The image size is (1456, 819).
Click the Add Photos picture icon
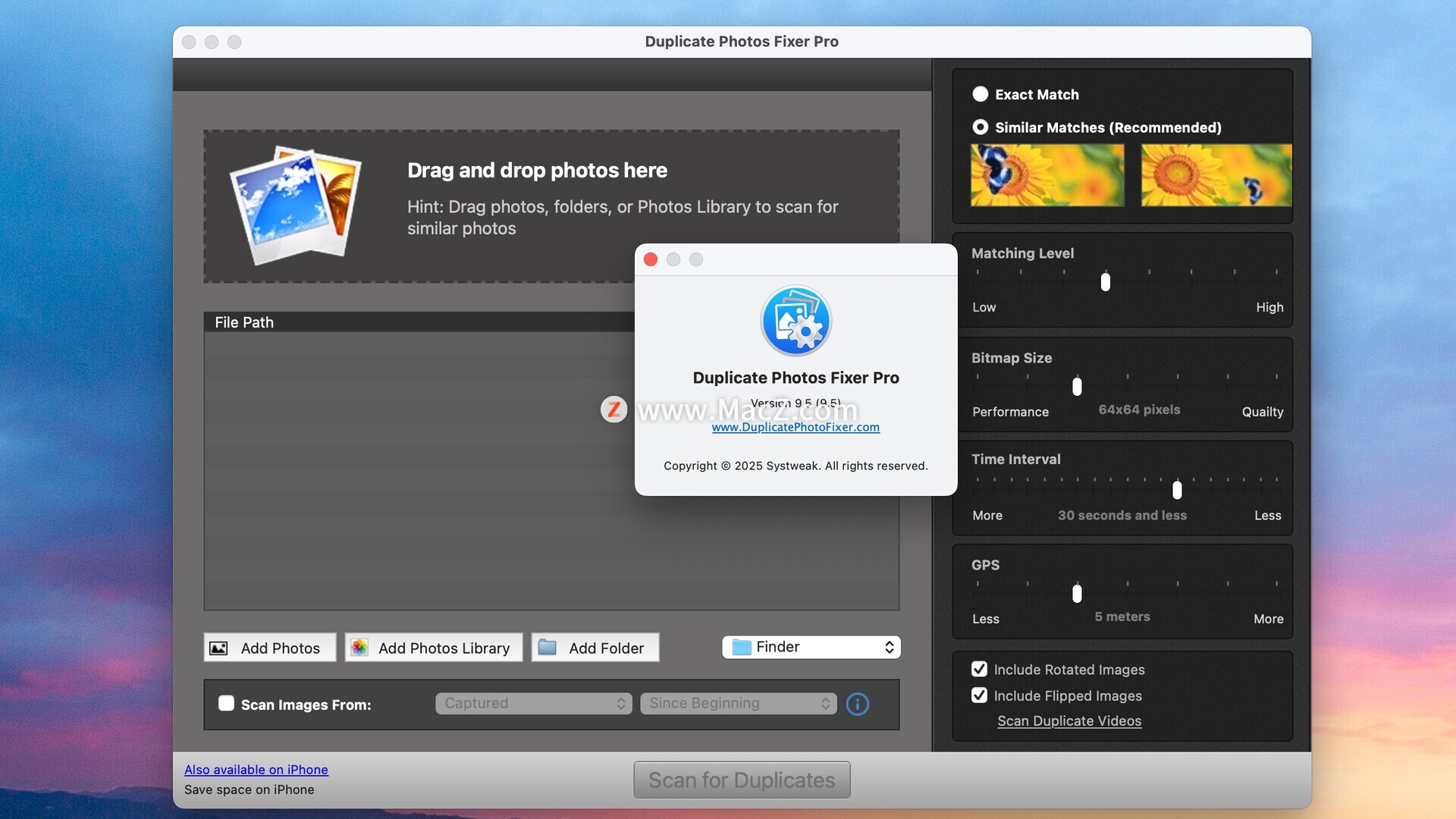[218, 648]
